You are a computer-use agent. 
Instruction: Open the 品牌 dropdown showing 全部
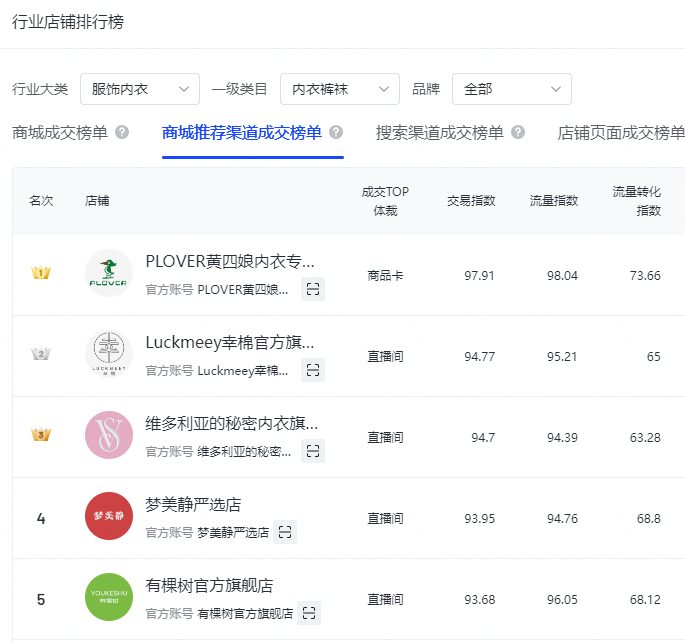pyautogui.click(x=512, y=89)
